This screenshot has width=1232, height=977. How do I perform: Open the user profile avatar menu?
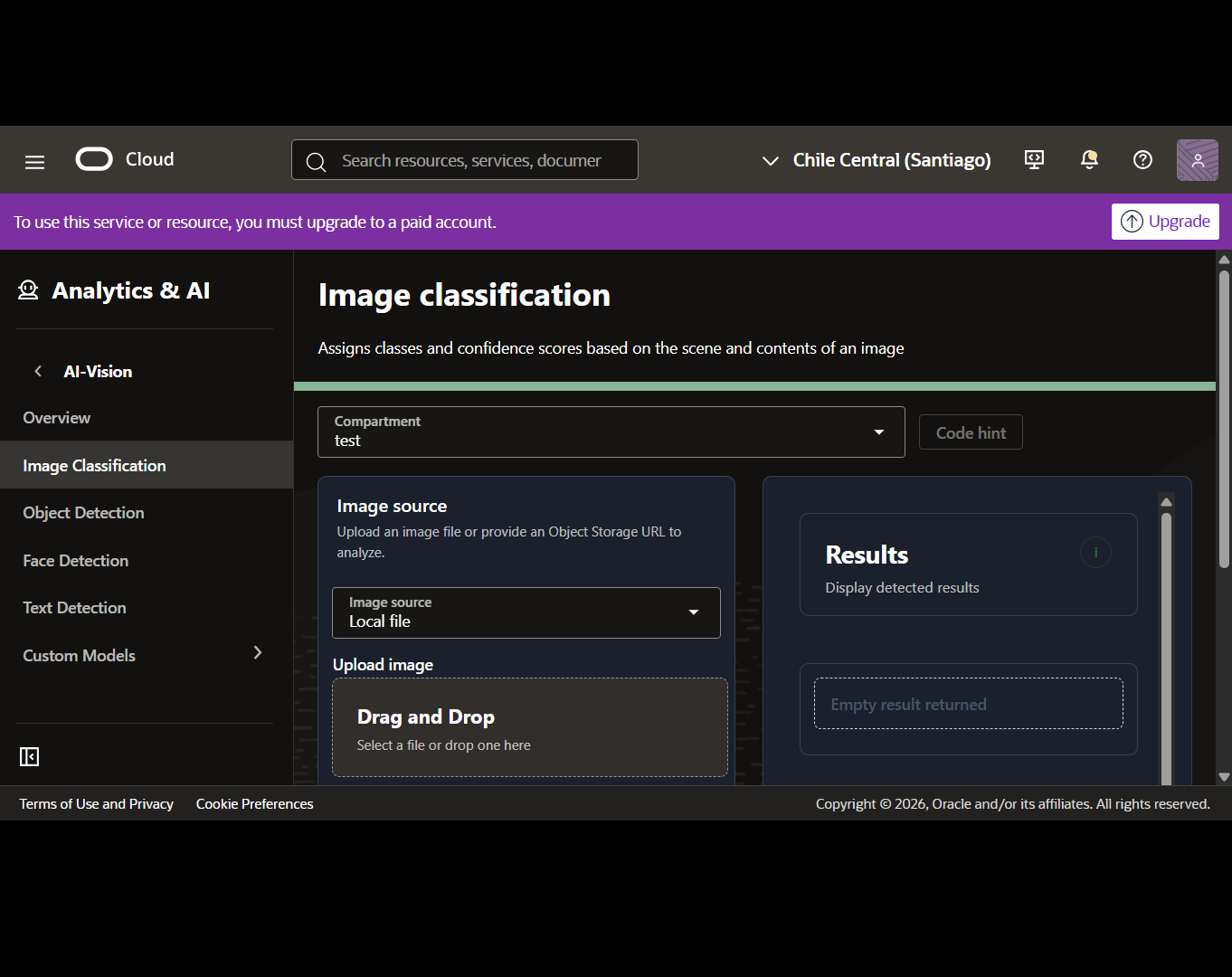[x=1197, y=160]
